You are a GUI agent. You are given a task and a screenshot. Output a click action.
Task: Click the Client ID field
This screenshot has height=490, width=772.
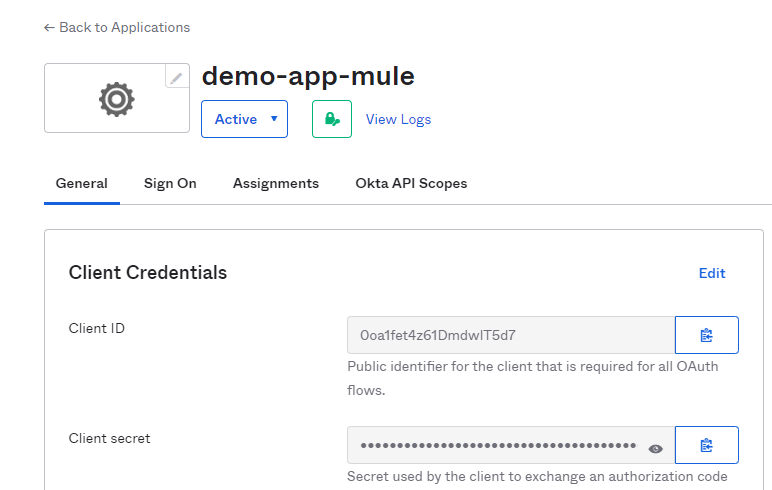click(511, 335)
